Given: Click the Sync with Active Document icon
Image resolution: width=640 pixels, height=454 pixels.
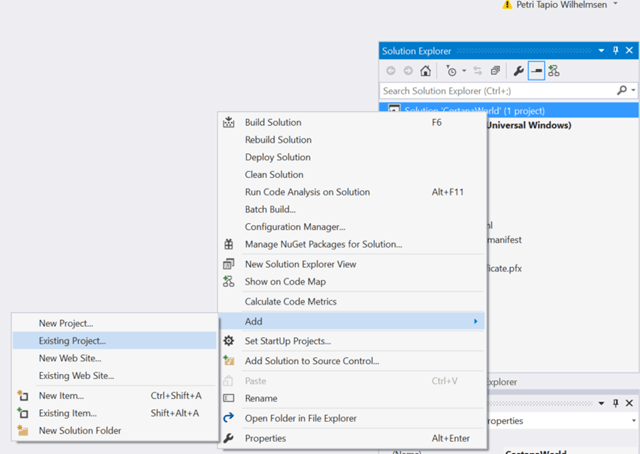Looking at the screenshot, I should tap(477, 71).
